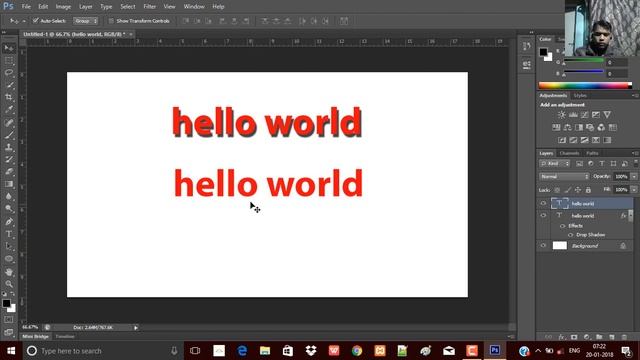Image resolution: width=640 pixels, height=360 pixels.
Task: Select the Gradient tool
Action: (9, 184)
